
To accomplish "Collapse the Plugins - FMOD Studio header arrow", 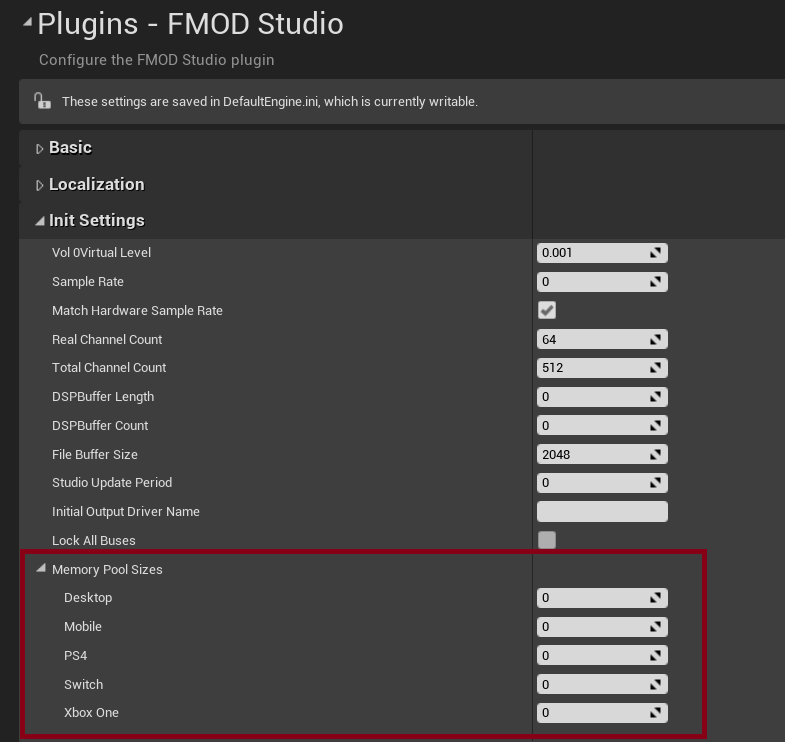I will coord(28,22).
